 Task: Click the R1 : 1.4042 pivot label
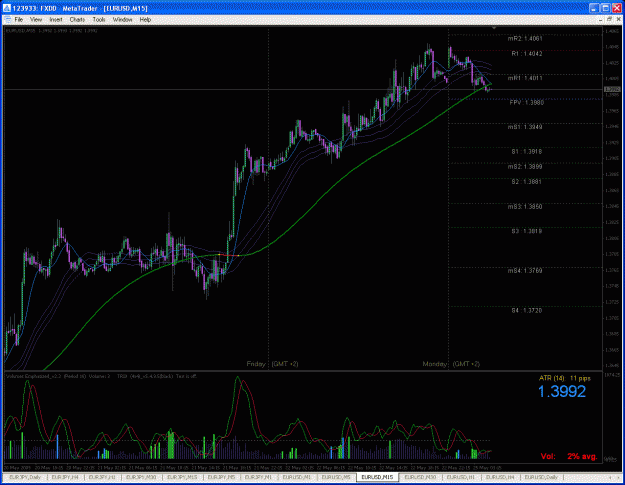pyautogui.click(x=527, y=54)
